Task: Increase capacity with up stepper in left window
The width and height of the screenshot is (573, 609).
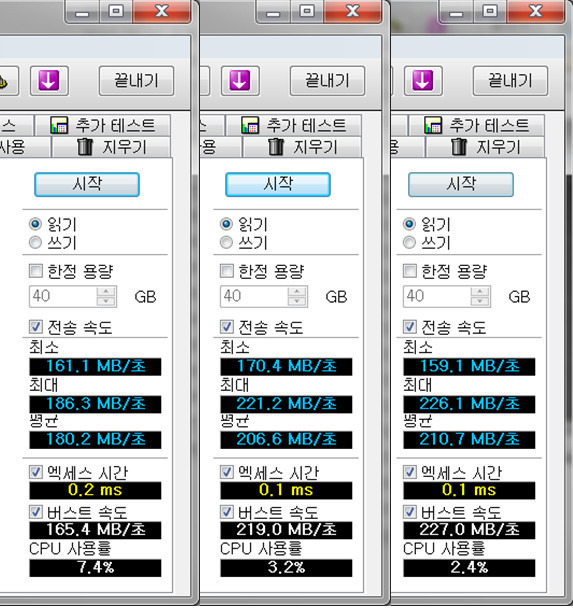Action: click(106, 291)
